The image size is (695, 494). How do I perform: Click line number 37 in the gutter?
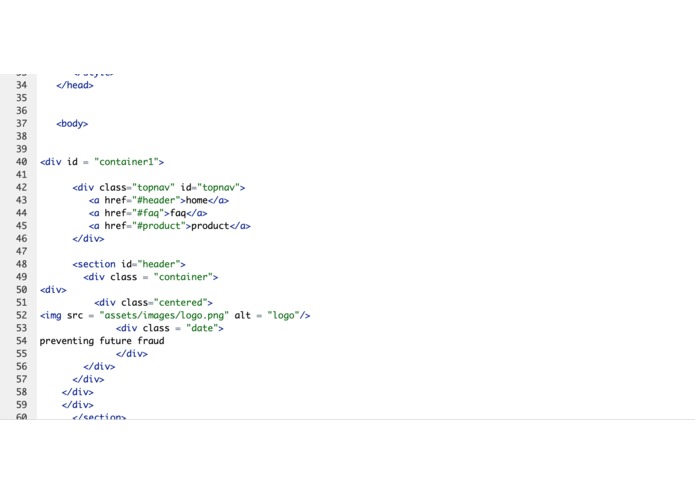21,124
